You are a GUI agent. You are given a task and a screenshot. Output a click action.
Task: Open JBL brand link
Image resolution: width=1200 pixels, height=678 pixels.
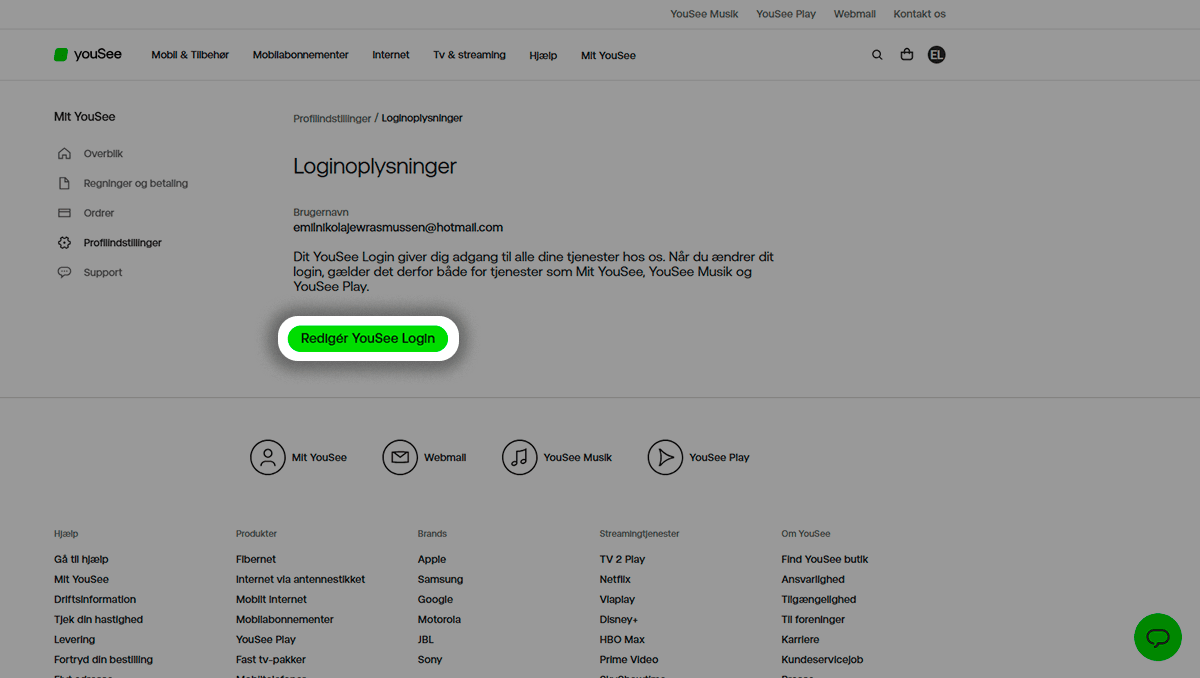(x=426, y=639)
